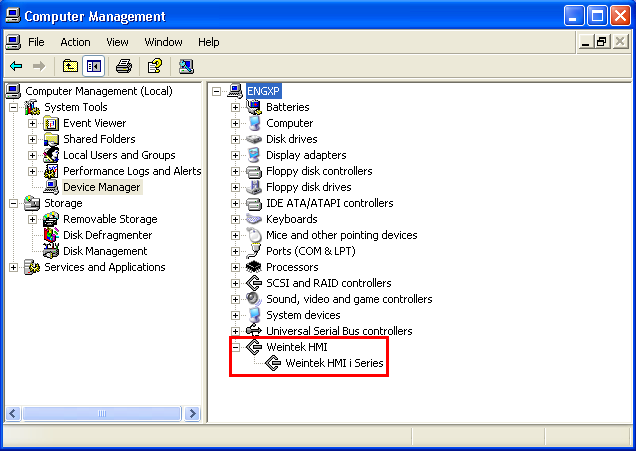This screenshot has width=636, height=451.
Task: Select Disk Management in the tree
Action: pyautogui.click(x=105, y=251)
